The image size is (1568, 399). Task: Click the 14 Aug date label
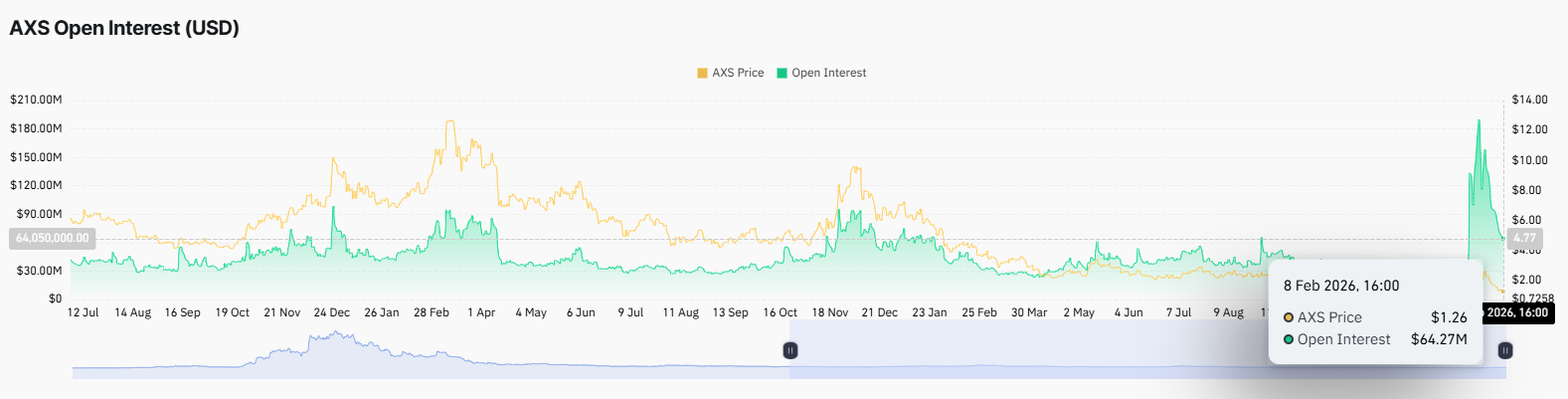coord(132,312)
